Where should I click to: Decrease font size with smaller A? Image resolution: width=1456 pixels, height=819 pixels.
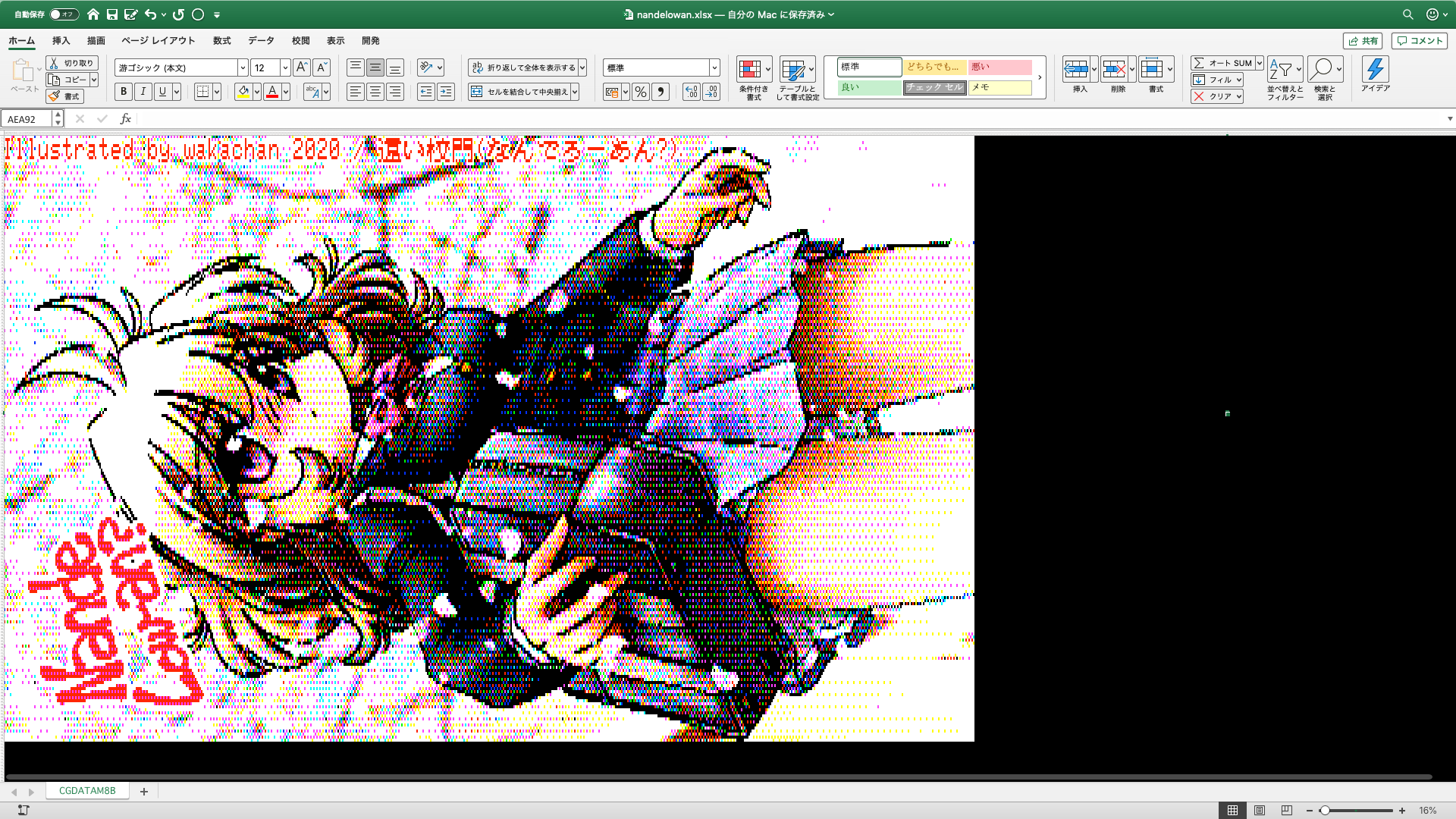click(x=321, y=67)
